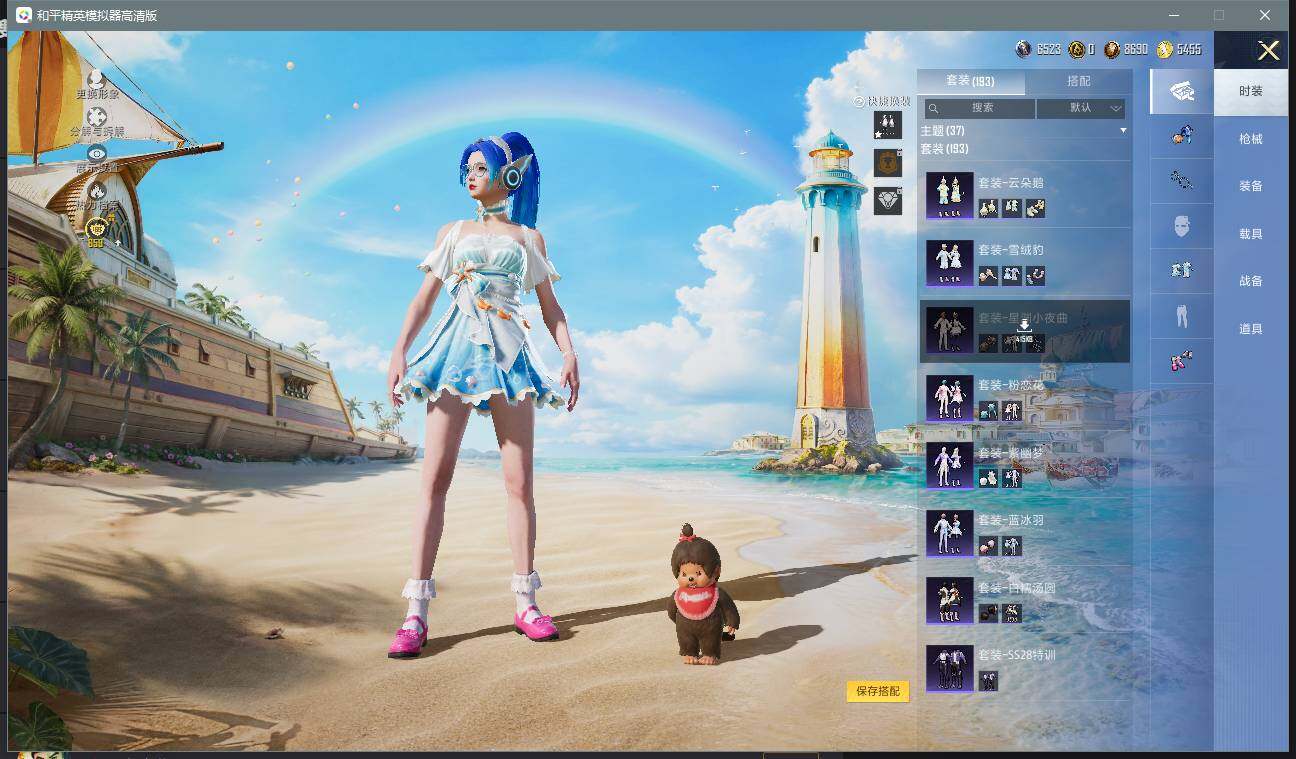Click the bronze coin currency showing 8690

1112,49
